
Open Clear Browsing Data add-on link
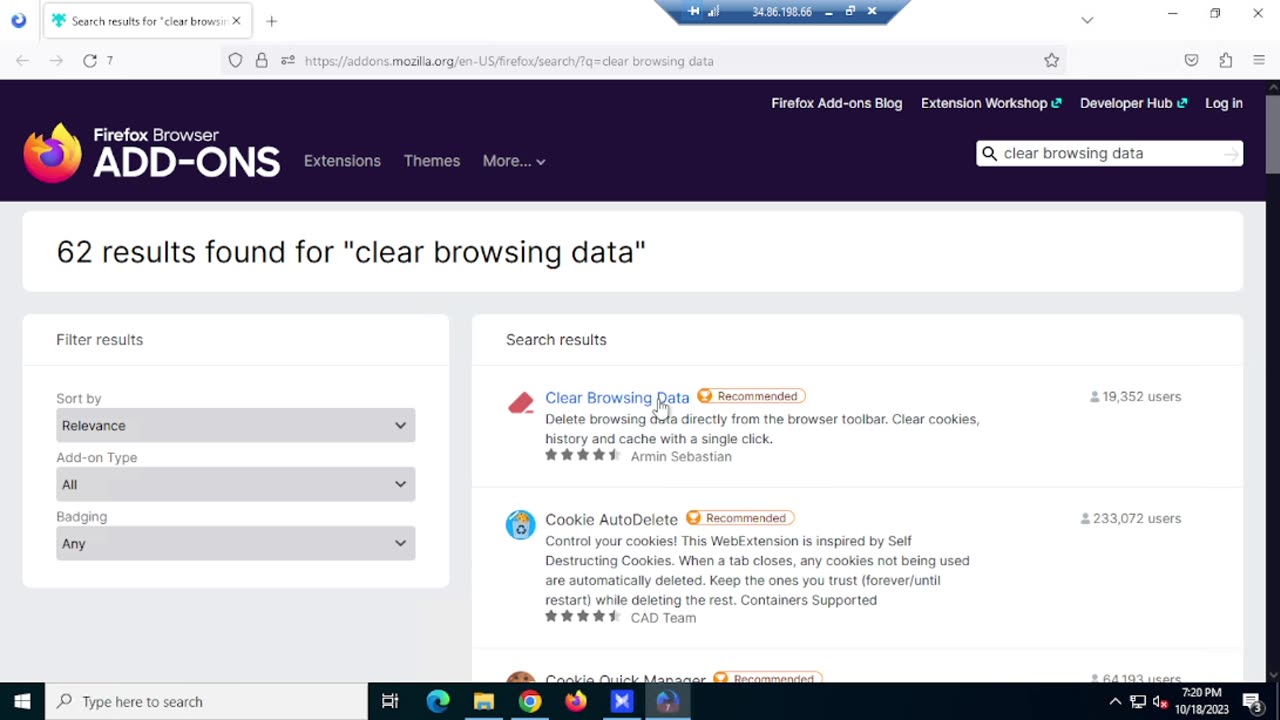(x=617, y=397)
